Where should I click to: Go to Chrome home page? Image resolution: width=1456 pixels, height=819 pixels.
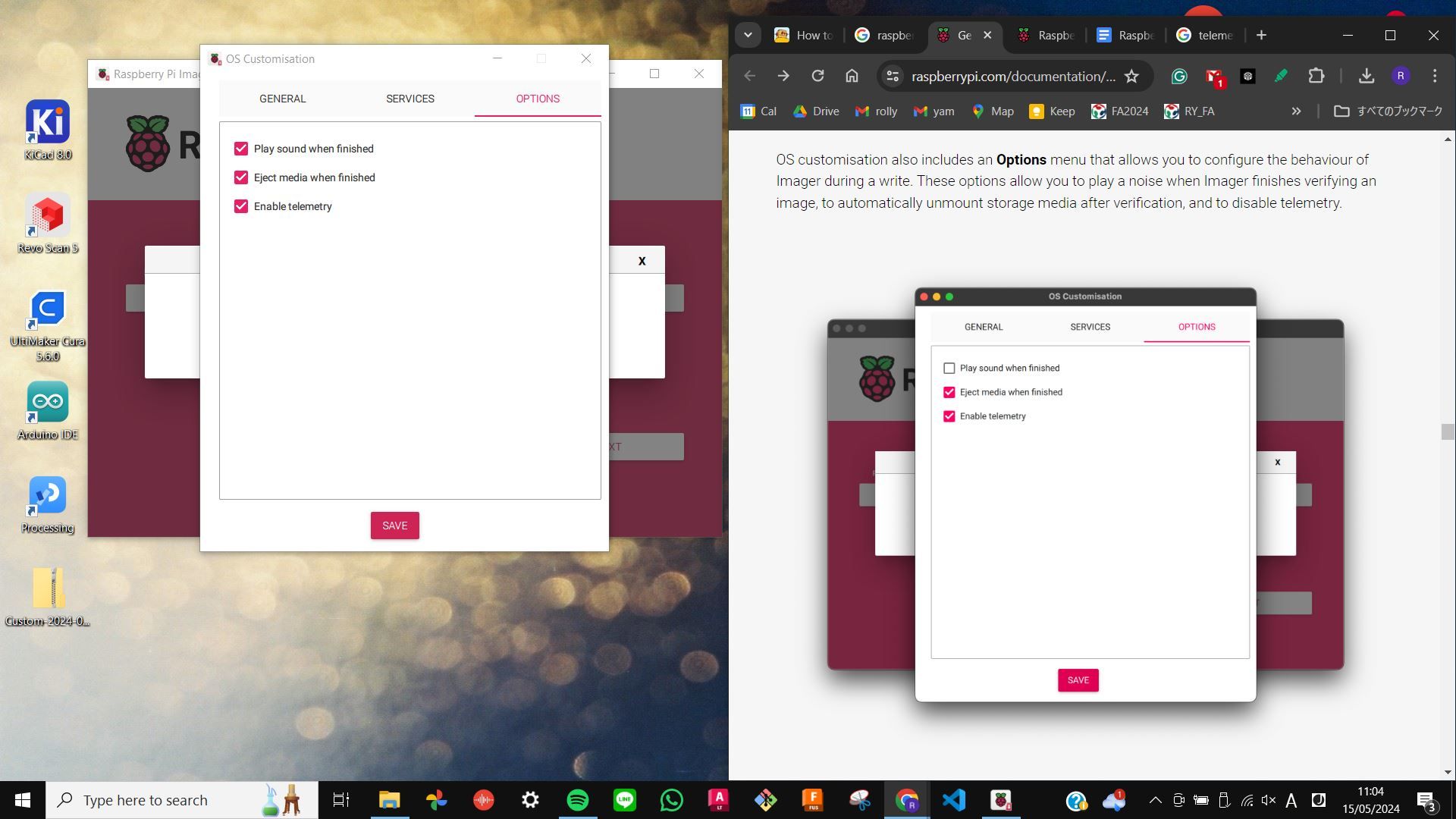pyautogui.click(x=852, y=76)
